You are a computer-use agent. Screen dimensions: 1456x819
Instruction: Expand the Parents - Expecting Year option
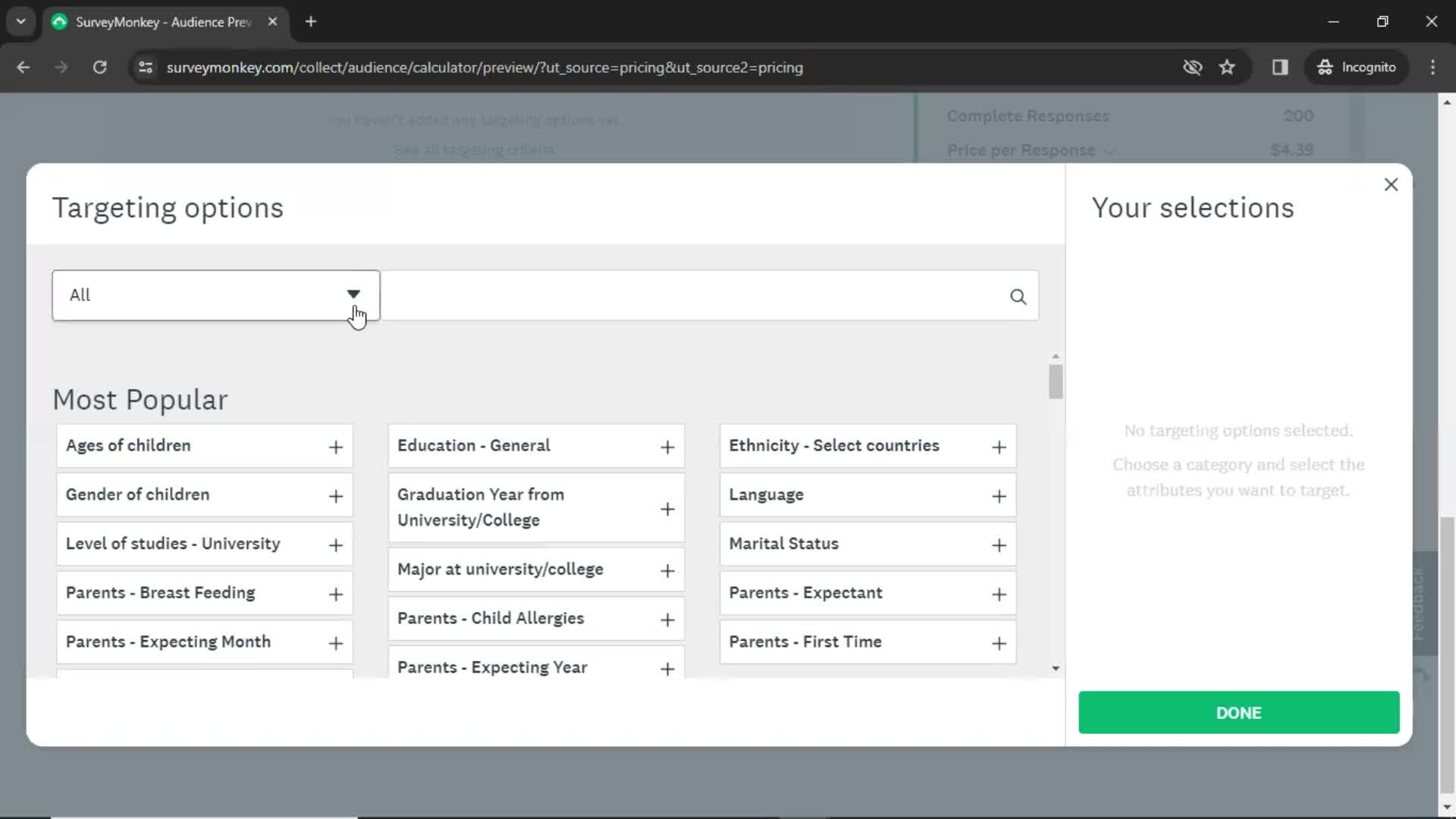[x=668, y=667]
